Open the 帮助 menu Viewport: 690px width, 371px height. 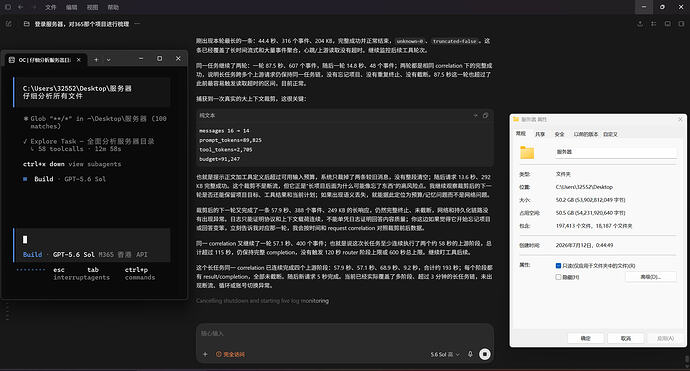(113, 7)
